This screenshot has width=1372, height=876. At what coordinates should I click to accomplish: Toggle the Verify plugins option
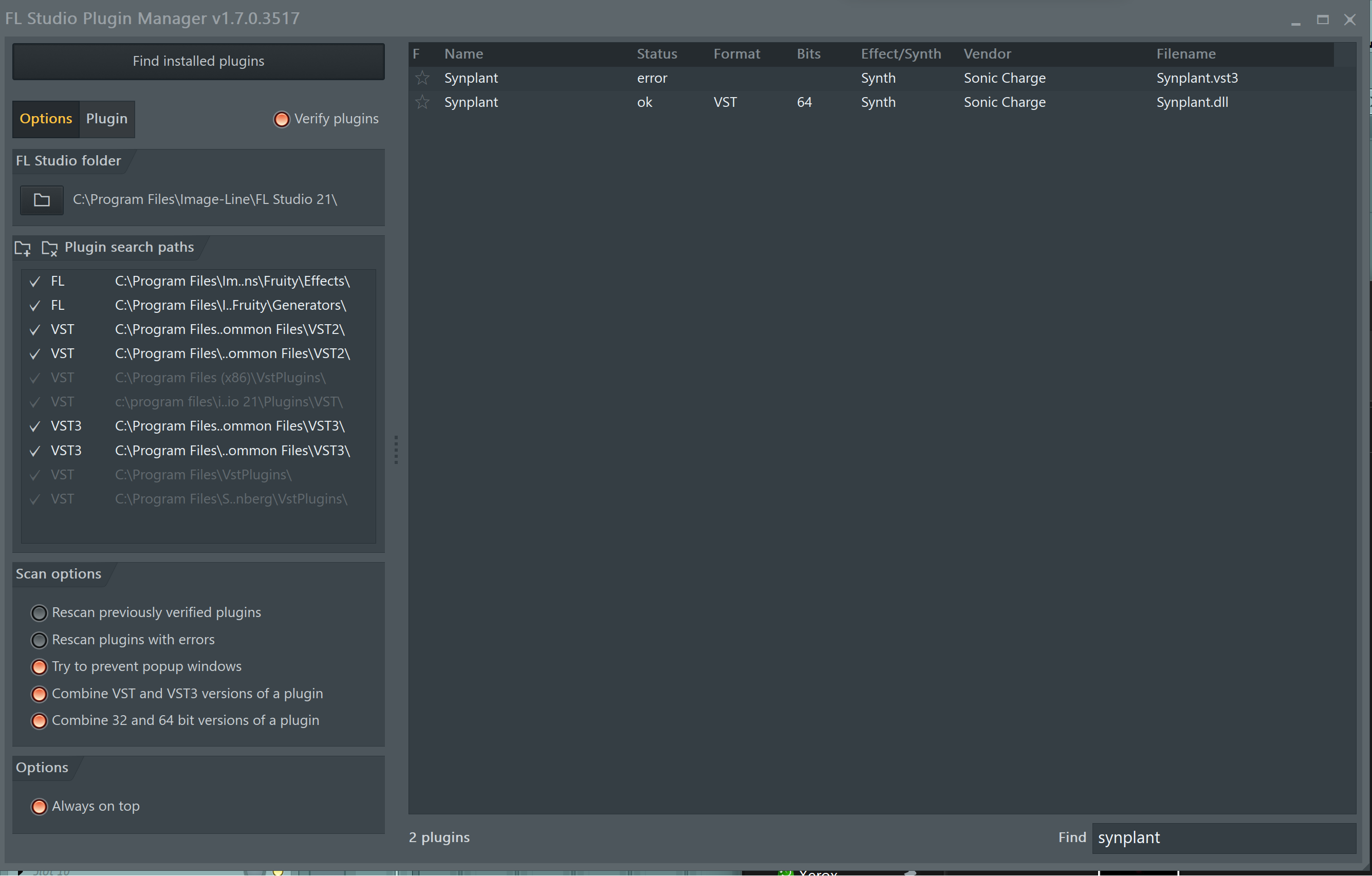coord(282,119)
